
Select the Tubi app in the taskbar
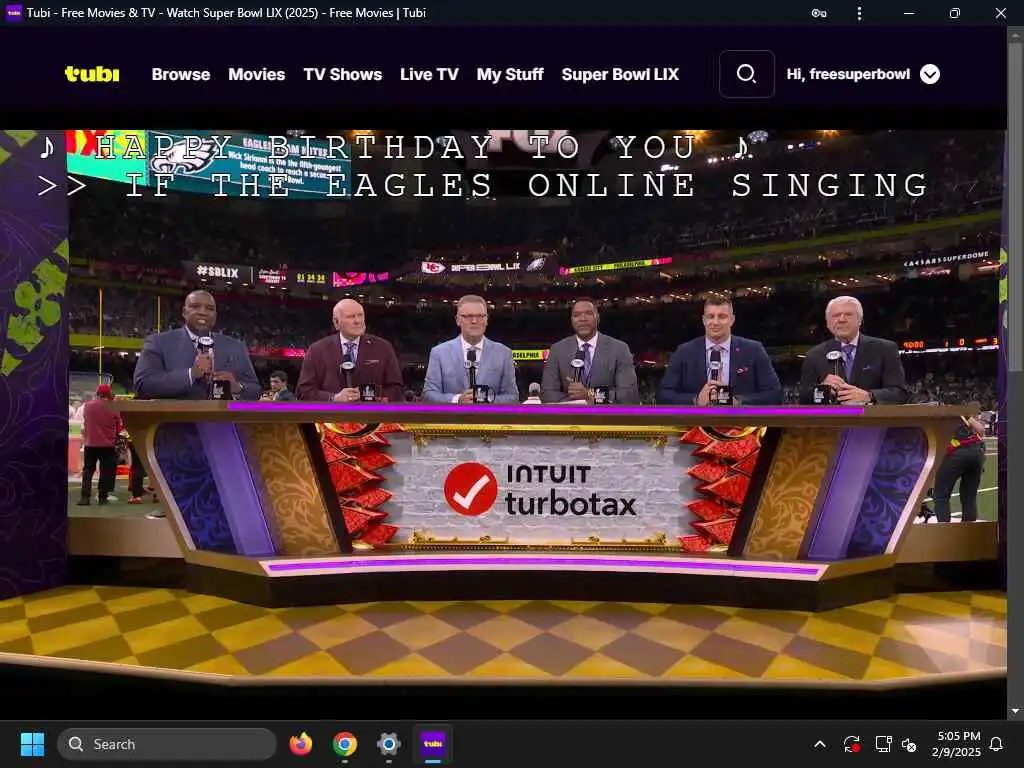pos(432,744)
